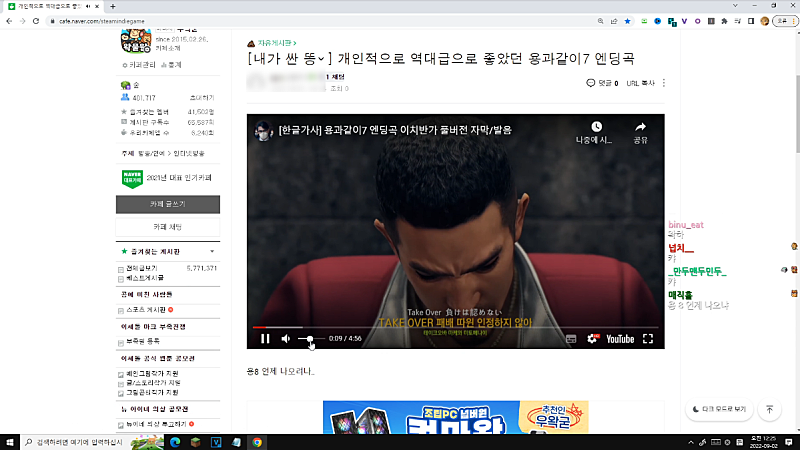Image resolution: width=800 pixels, height=450 pixels.
Task: Reload the page with refresh icon
Action: click(x=36, y=21)
